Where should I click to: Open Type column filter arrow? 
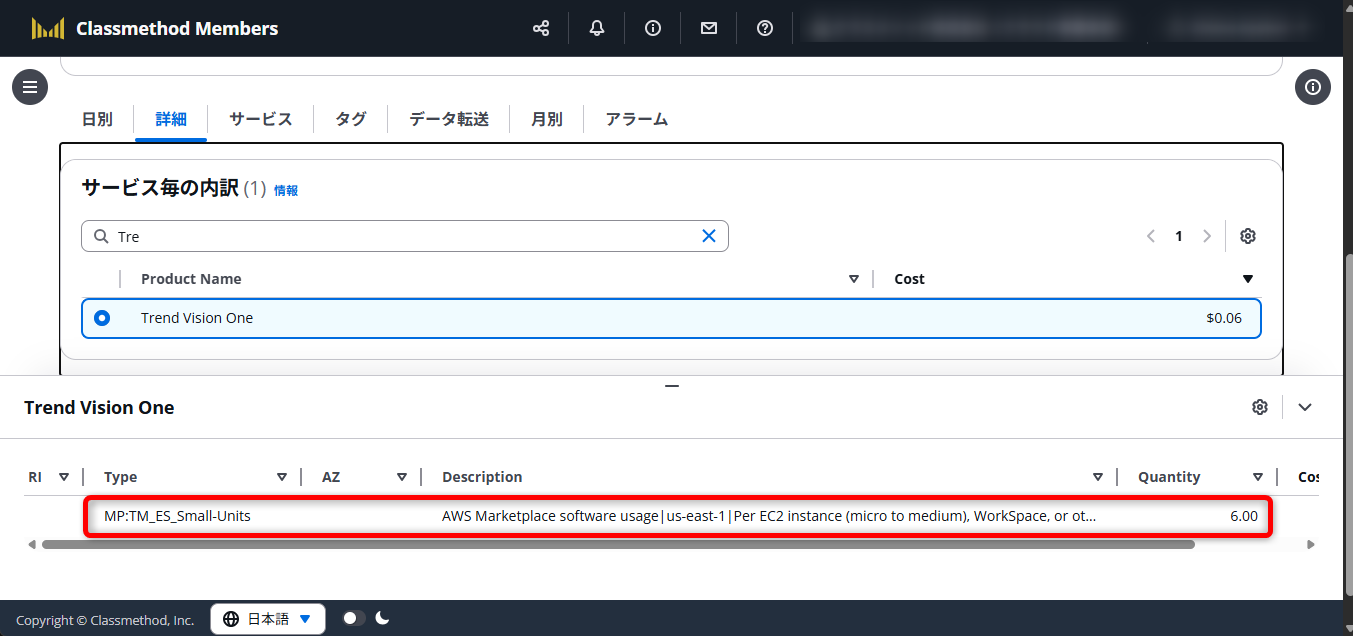(x=282, y=477)
